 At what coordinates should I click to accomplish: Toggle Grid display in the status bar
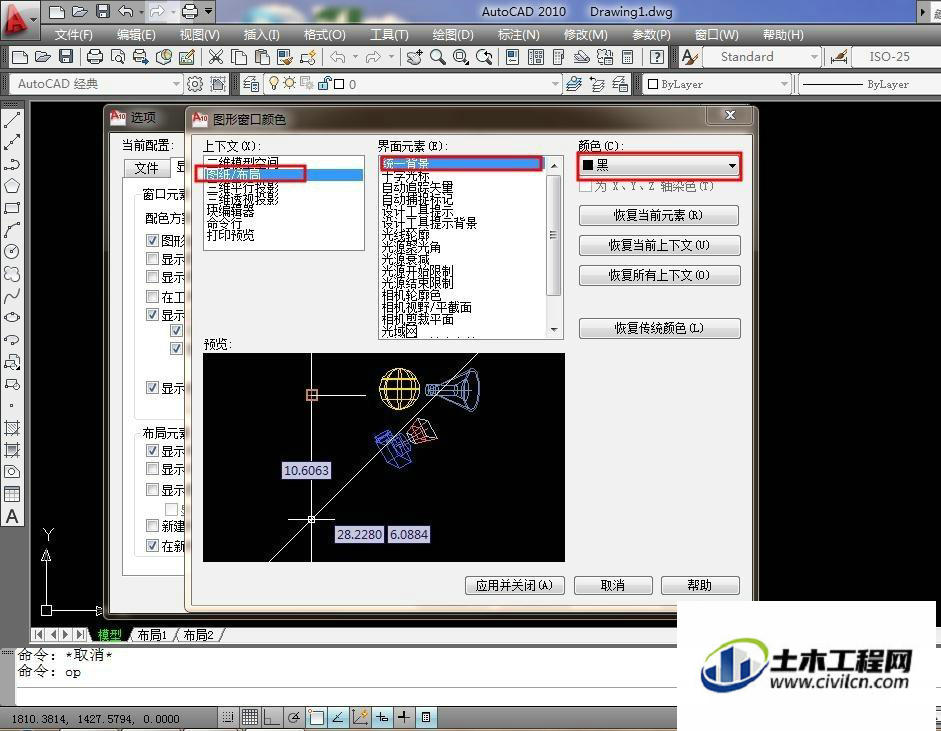[x=250, y=717]
